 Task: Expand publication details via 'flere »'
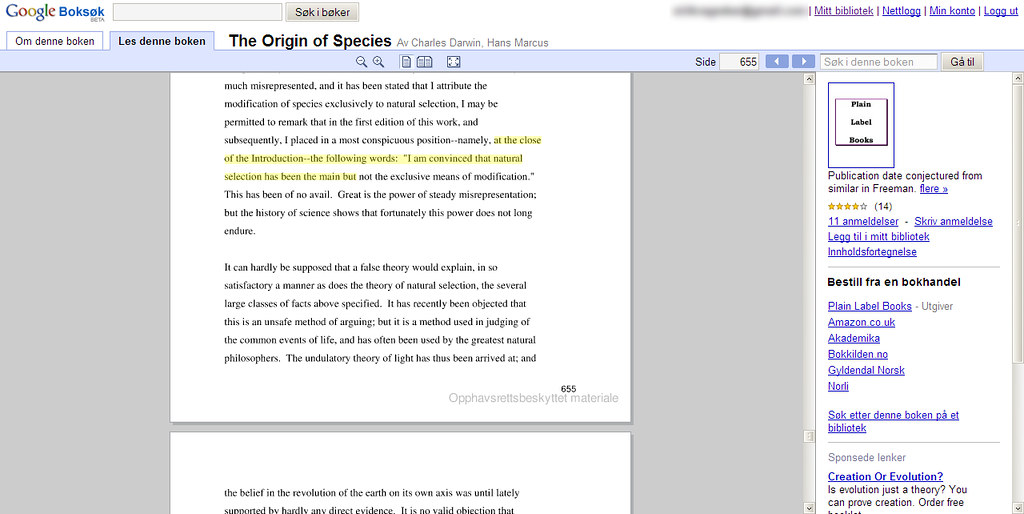pos(933,189)
